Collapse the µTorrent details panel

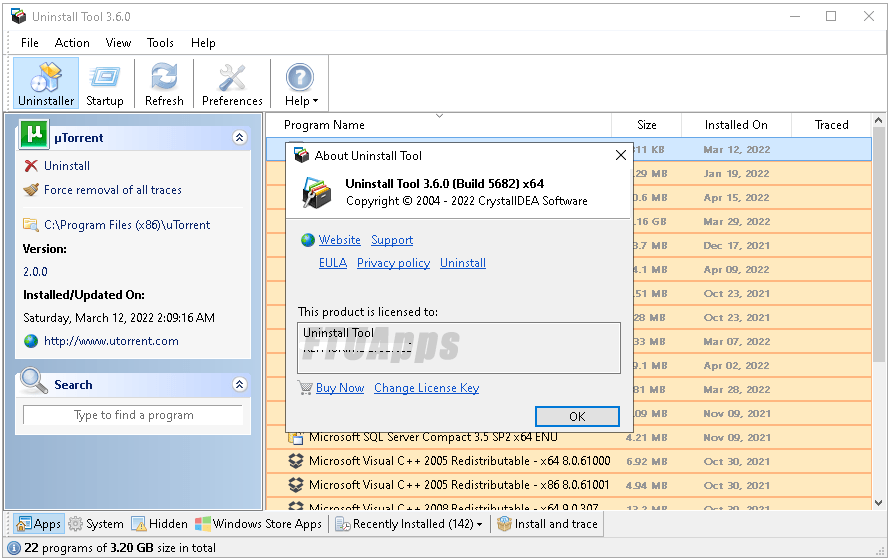[240, 137]
